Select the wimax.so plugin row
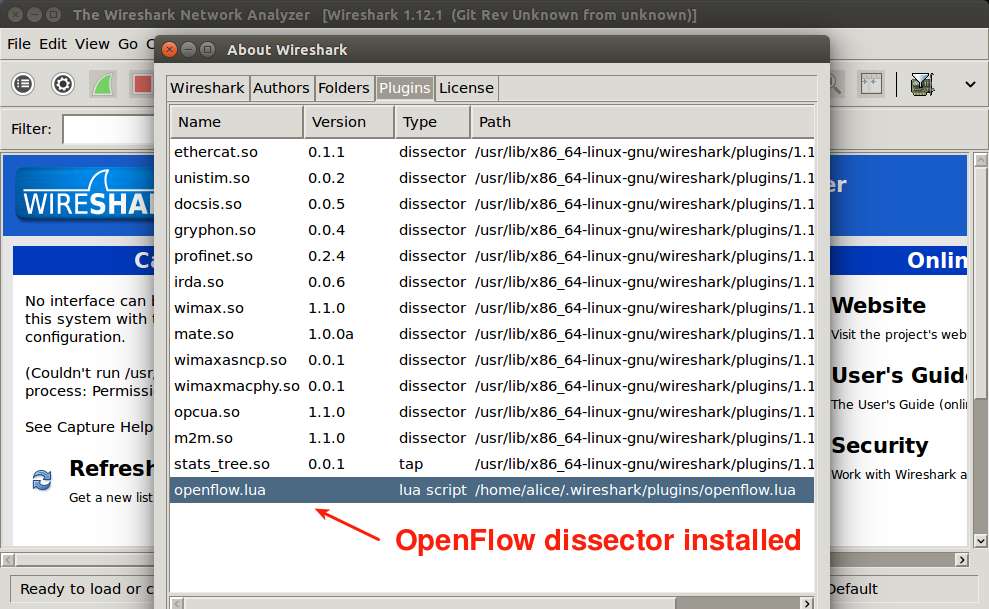Viewport: 989px width, 609px height. (x=492, y=308)
